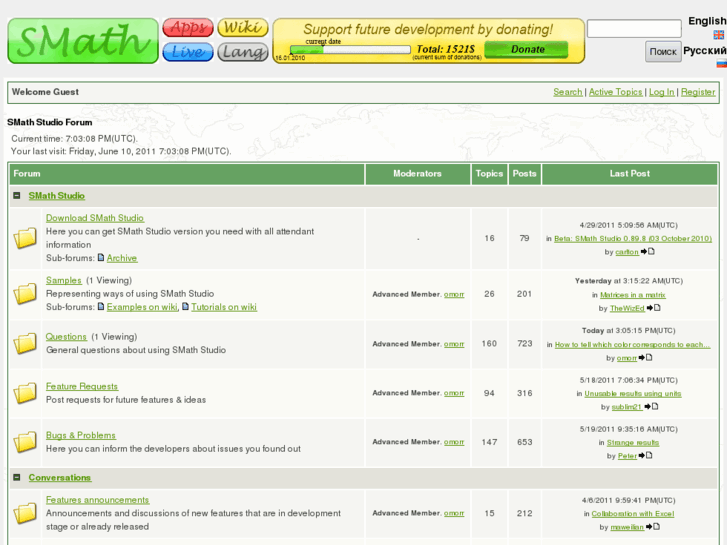
Task: Open the Samples forum
Action: tap(64, 281)
